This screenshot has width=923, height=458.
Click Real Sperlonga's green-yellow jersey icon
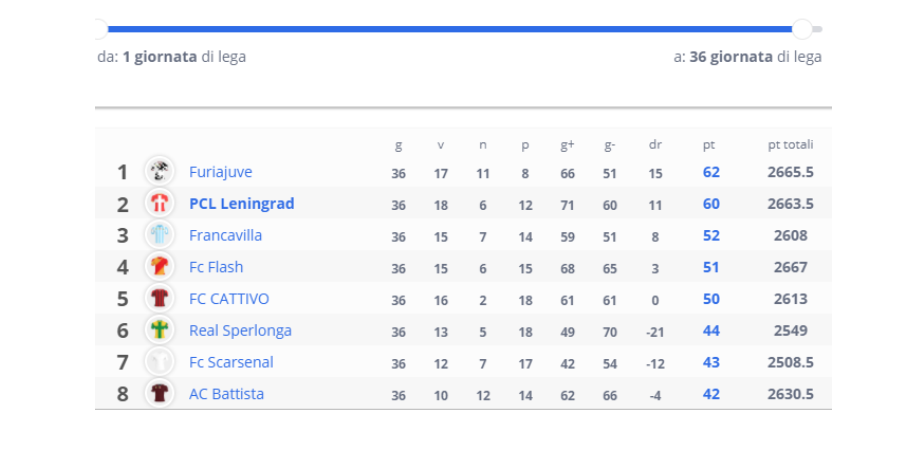tap(159, 330)
